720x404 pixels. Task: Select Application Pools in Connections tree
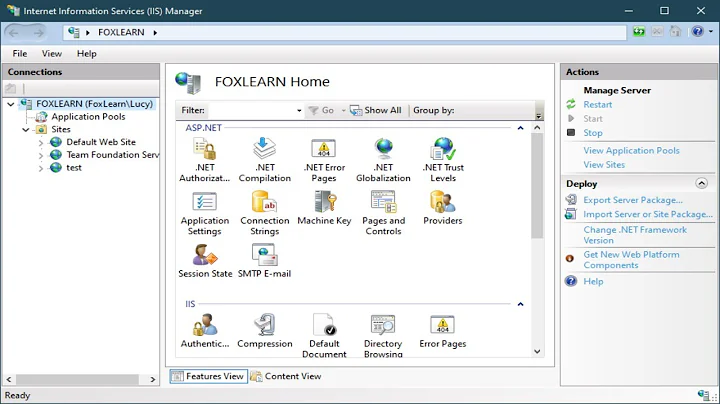(x=88, y=117)
